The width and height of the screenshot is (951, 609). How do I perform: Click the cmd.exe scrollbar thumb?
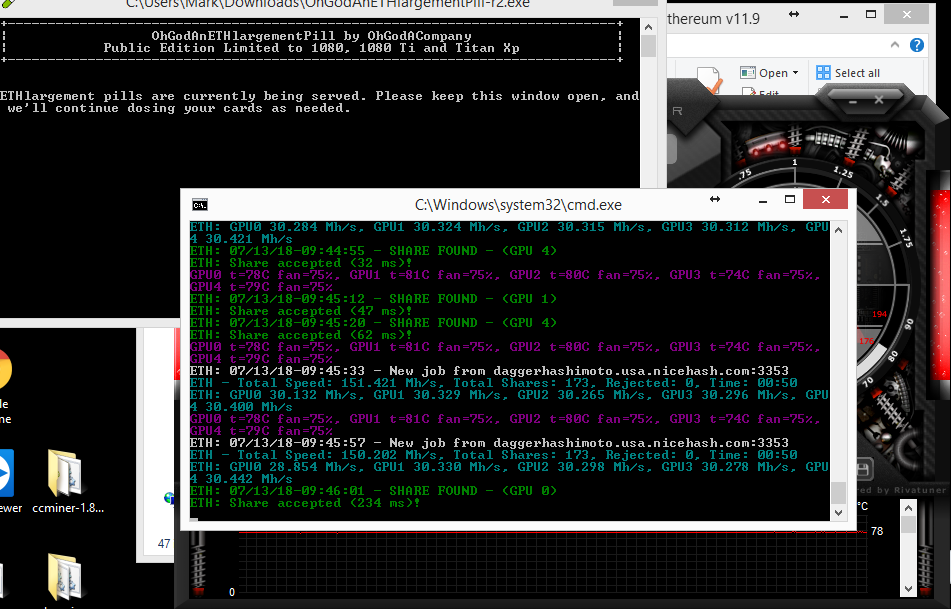(x=838, y=493)
